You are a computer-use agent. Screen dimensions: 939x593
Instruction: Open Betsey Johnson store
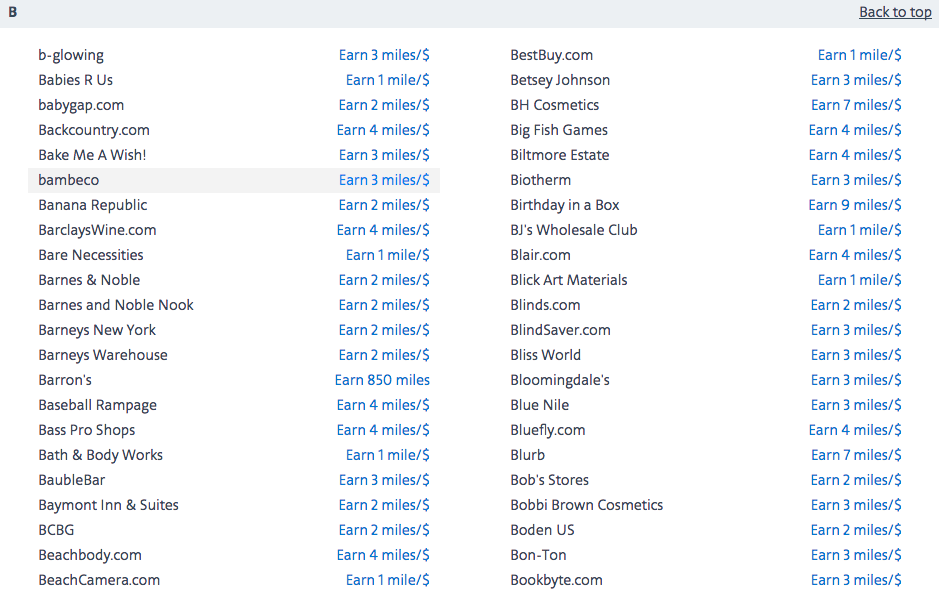point(560,80)
